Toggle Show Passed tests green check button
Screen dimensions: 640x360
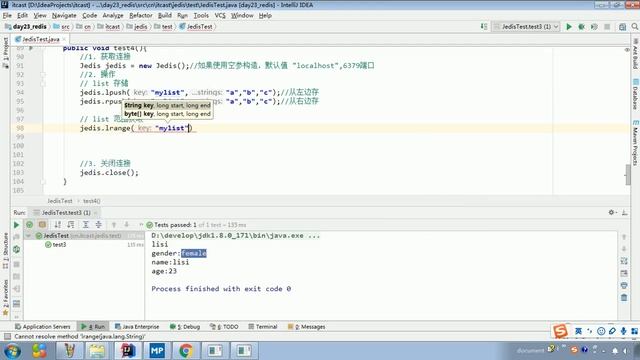29,224
